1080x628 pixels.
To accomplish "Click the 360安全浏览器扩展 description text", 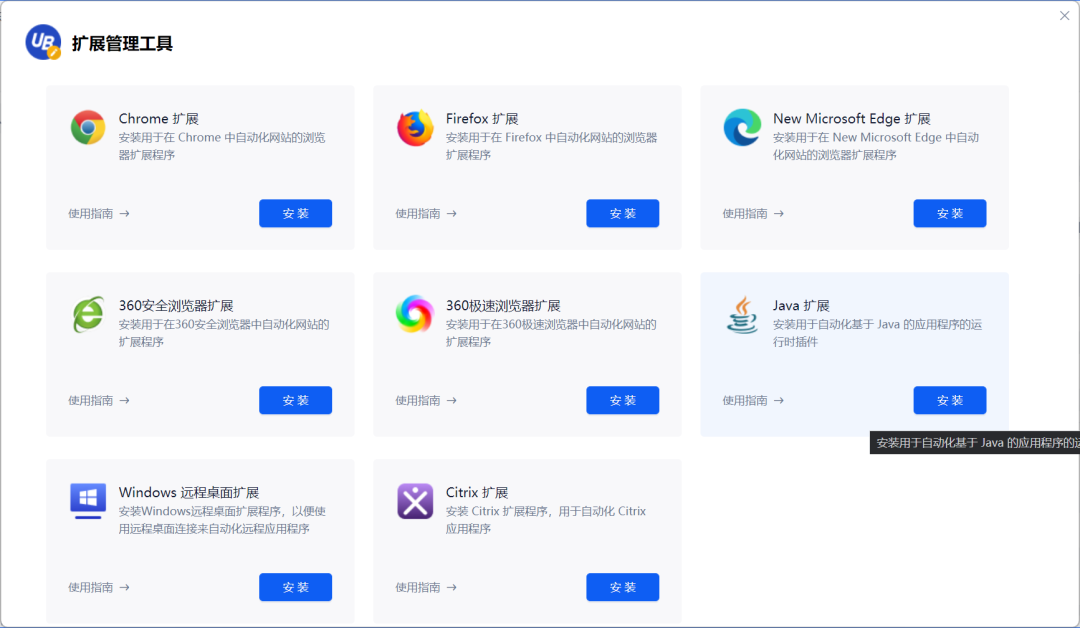I will pos(223,333).
